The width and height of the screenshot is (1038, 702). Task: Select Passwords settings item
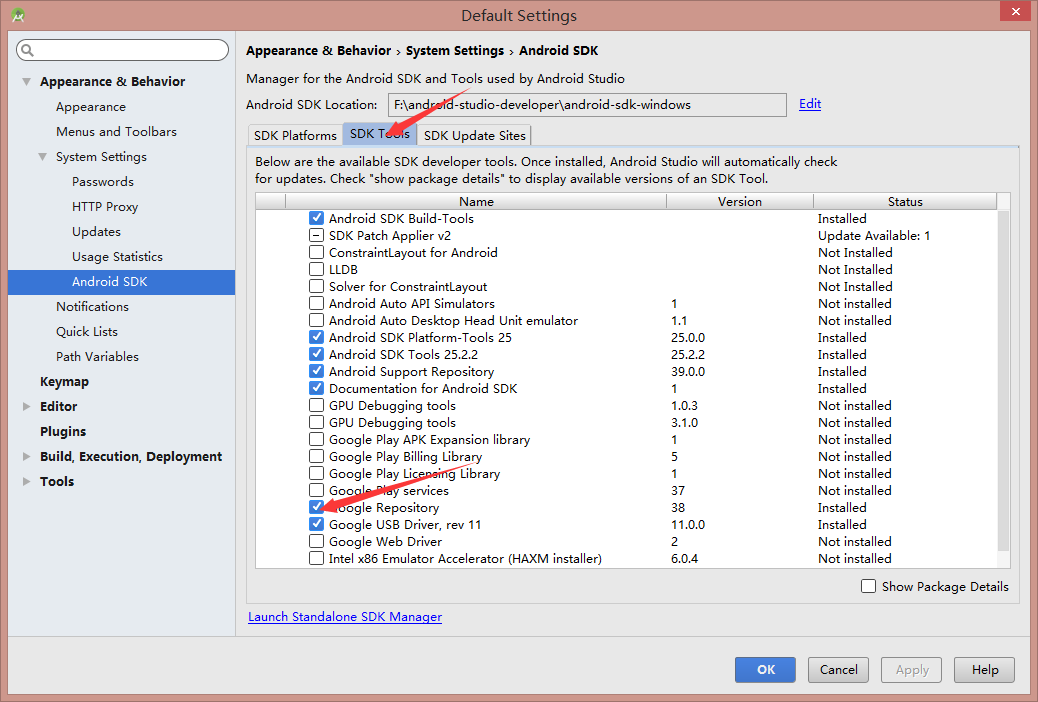(103, 181)
